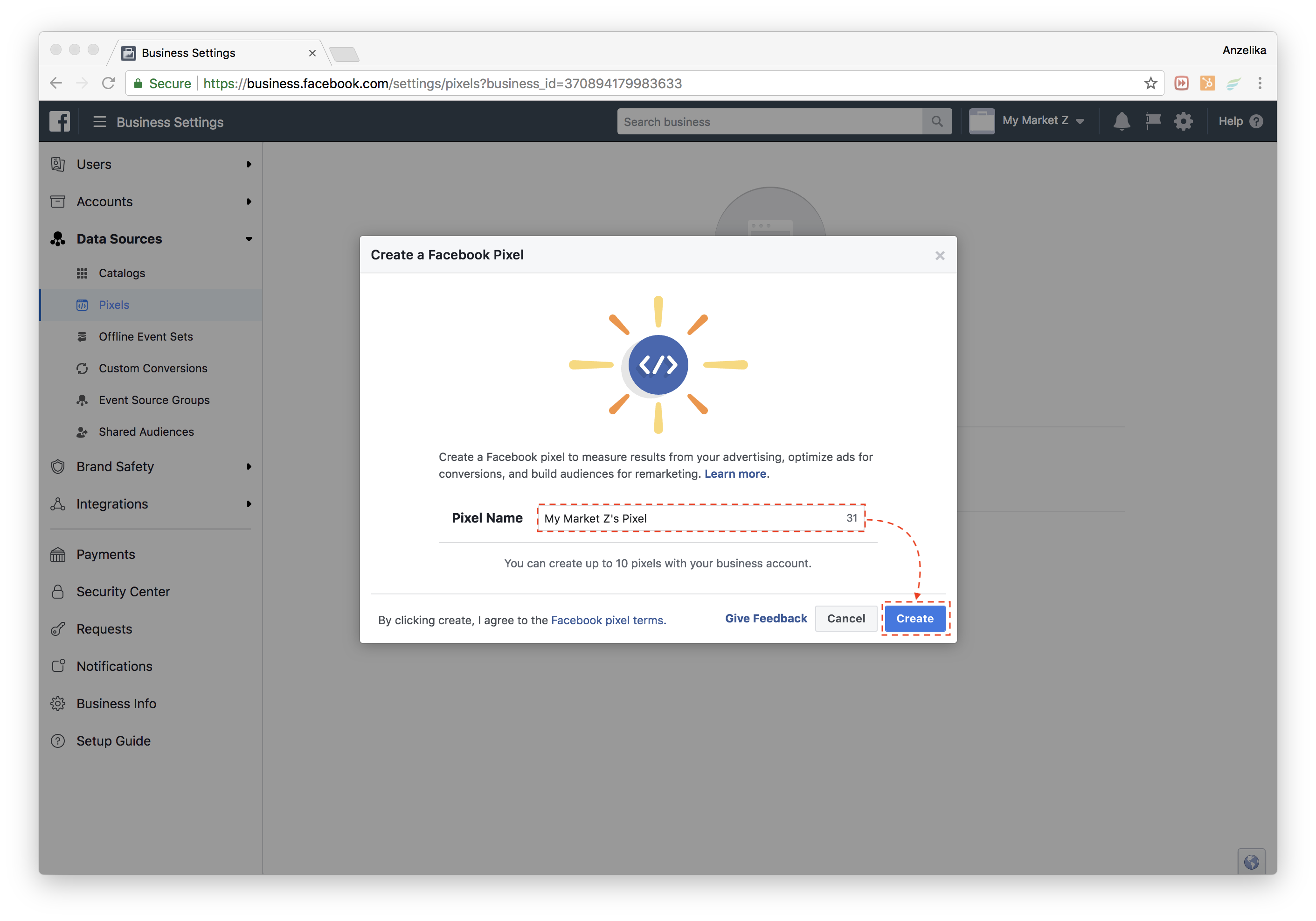Click the browser address bar URL
The width and height of the screenshot is (1316, 921).
pos(443,84)
